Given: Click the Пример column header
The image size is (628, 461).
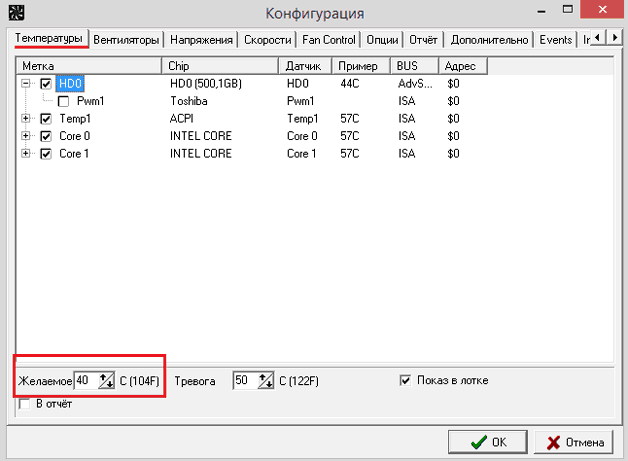Looking at the screenshot, I should tap(361, 66).
